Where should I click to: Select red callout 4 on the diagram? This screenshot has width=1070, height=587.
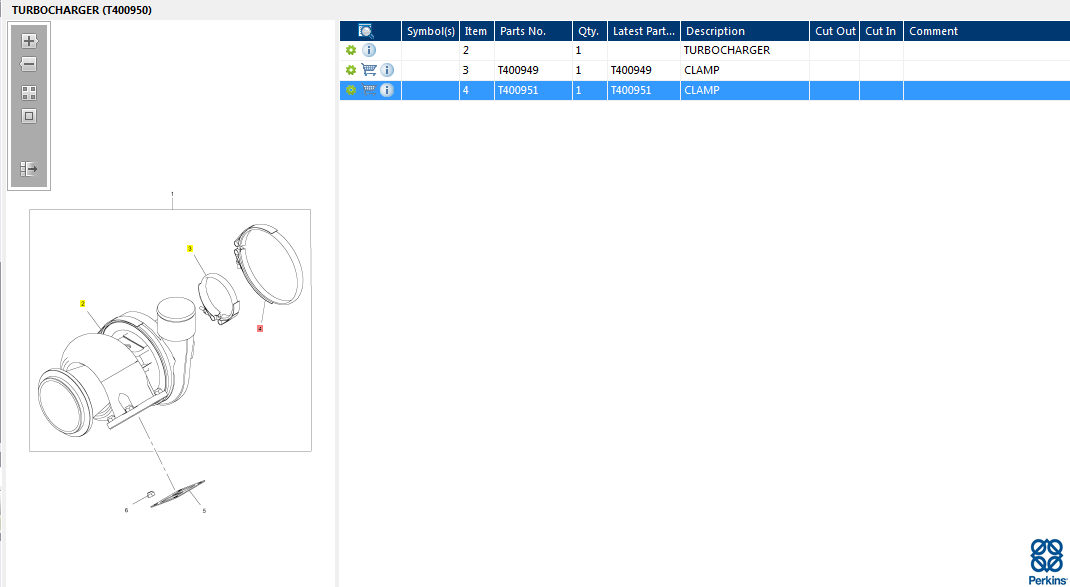260,329
